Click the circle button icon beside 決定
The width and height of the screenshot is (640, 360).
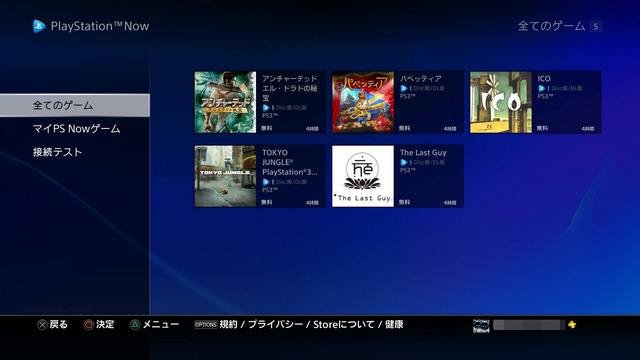tap(89, 325)
